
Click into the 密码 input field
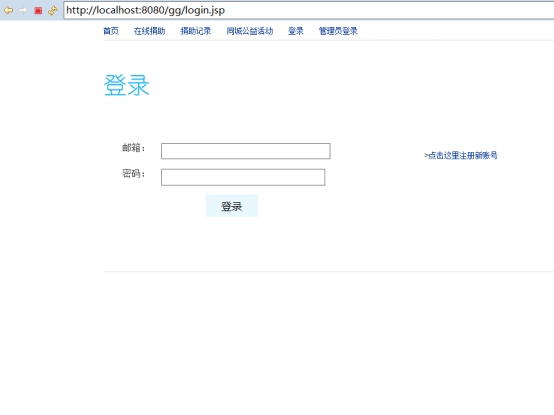243,177
